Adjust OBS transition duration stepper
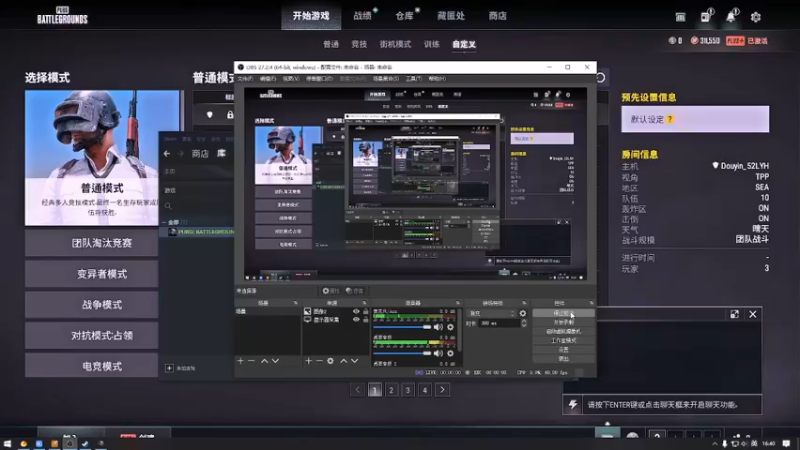This screenshot has width=800, height=450. pyautogui.click(x=523, y=323)
